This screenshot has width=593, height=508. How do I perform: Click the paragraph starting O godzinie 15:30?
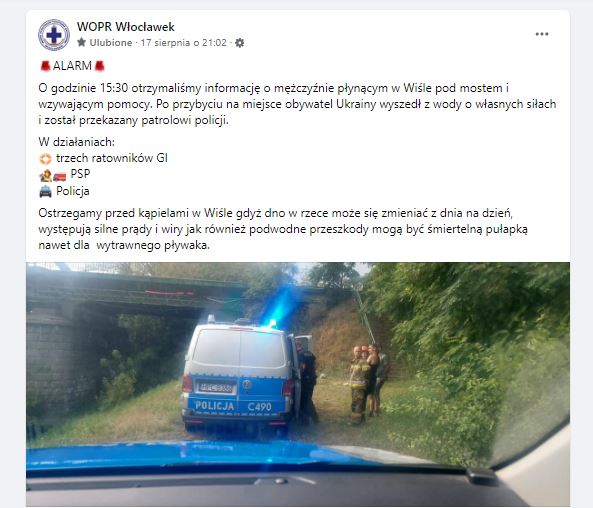(297, 104)
